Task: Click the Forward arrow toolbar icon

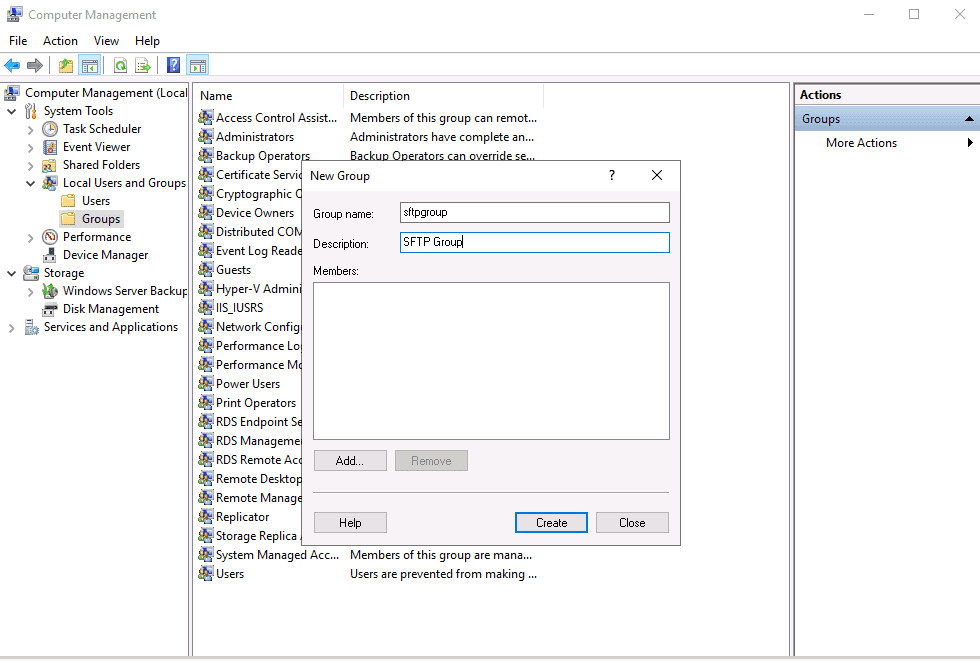Action: [35, 65]
